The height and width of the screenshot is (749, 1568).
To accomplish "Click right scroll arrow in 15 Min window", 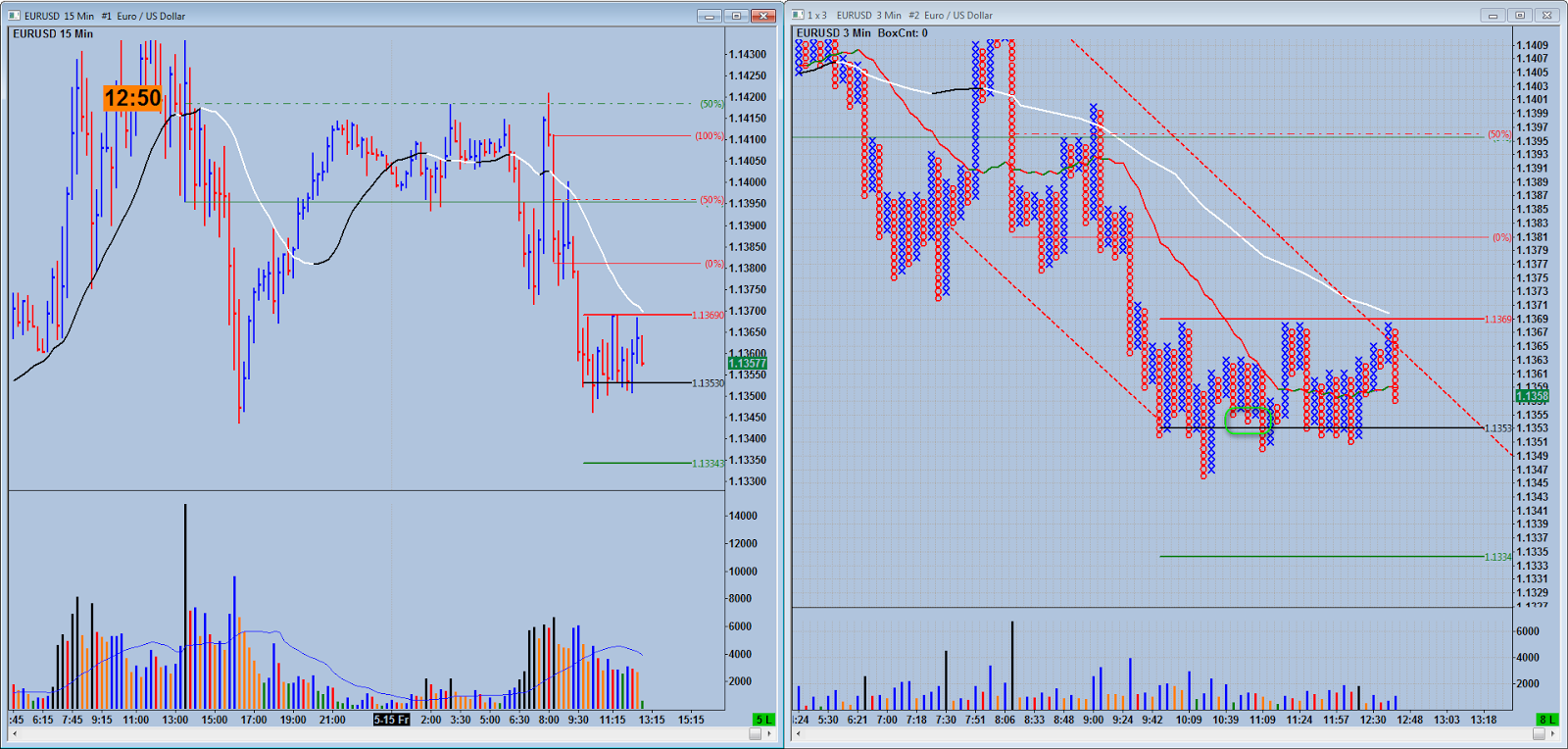I will [x=769, y=733].
